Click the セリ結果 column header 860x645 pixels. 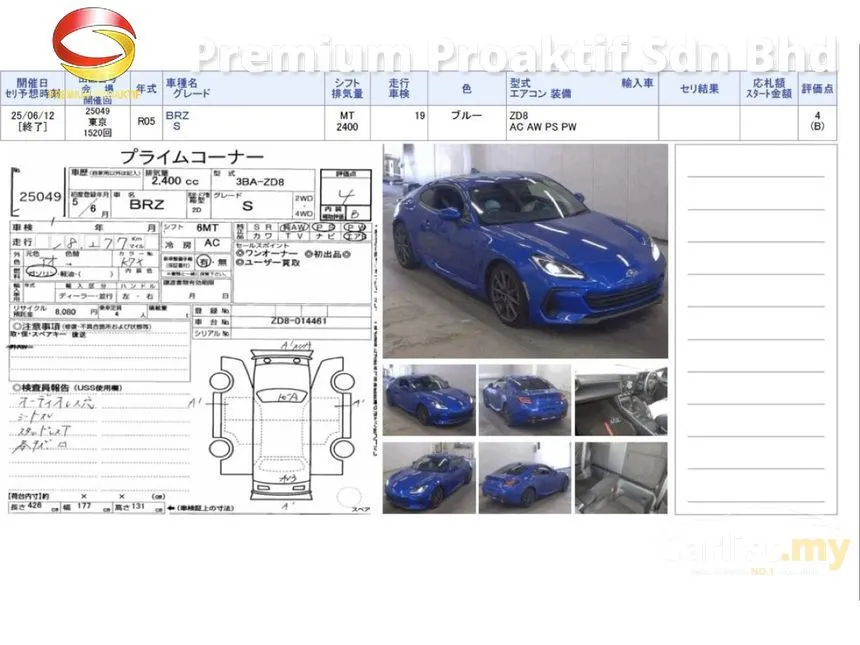point(699,88)
